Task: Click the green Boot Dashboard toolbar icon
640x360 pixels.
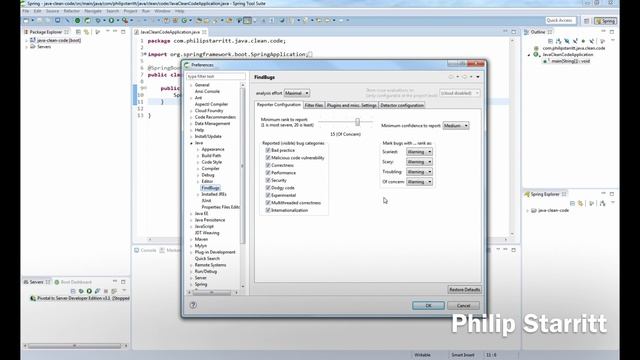Action: 77,20
